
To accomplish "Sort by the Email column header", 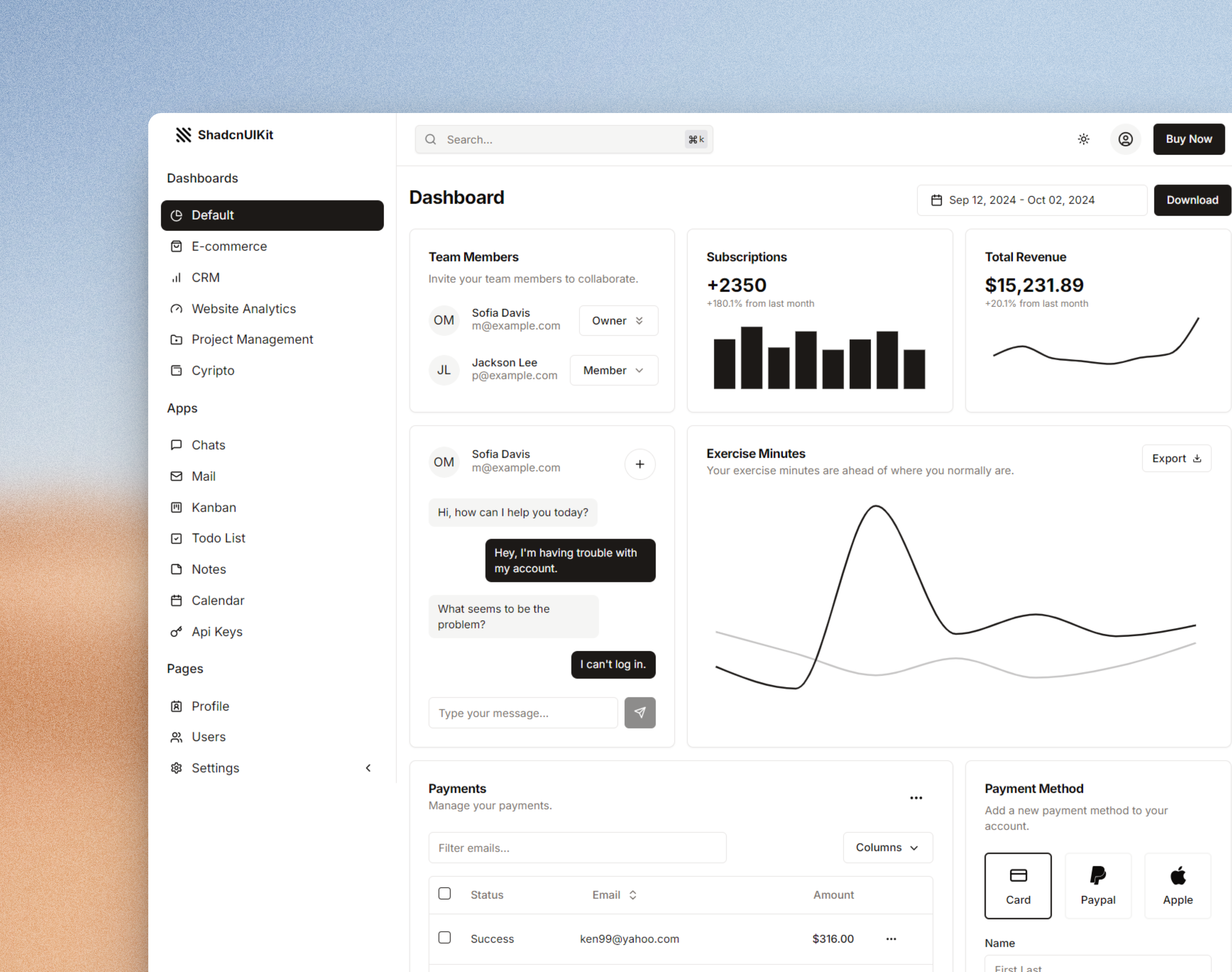I will click(614, 895).
